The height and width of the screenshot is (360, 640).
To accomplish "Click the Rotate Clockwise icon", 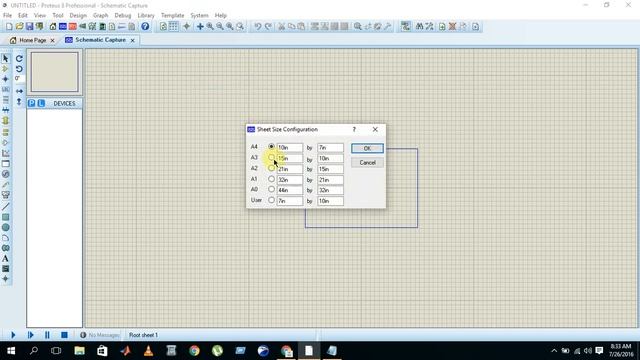I will 19,59.
